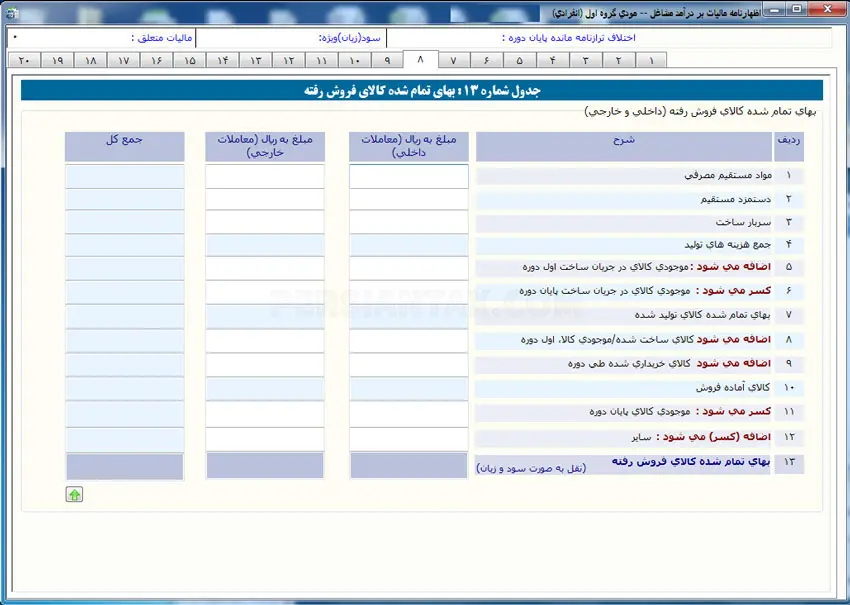Click the application icon in the title bar
Image resolution: width=850 pixels, height=605 pixels.
[x=12, y=12]
